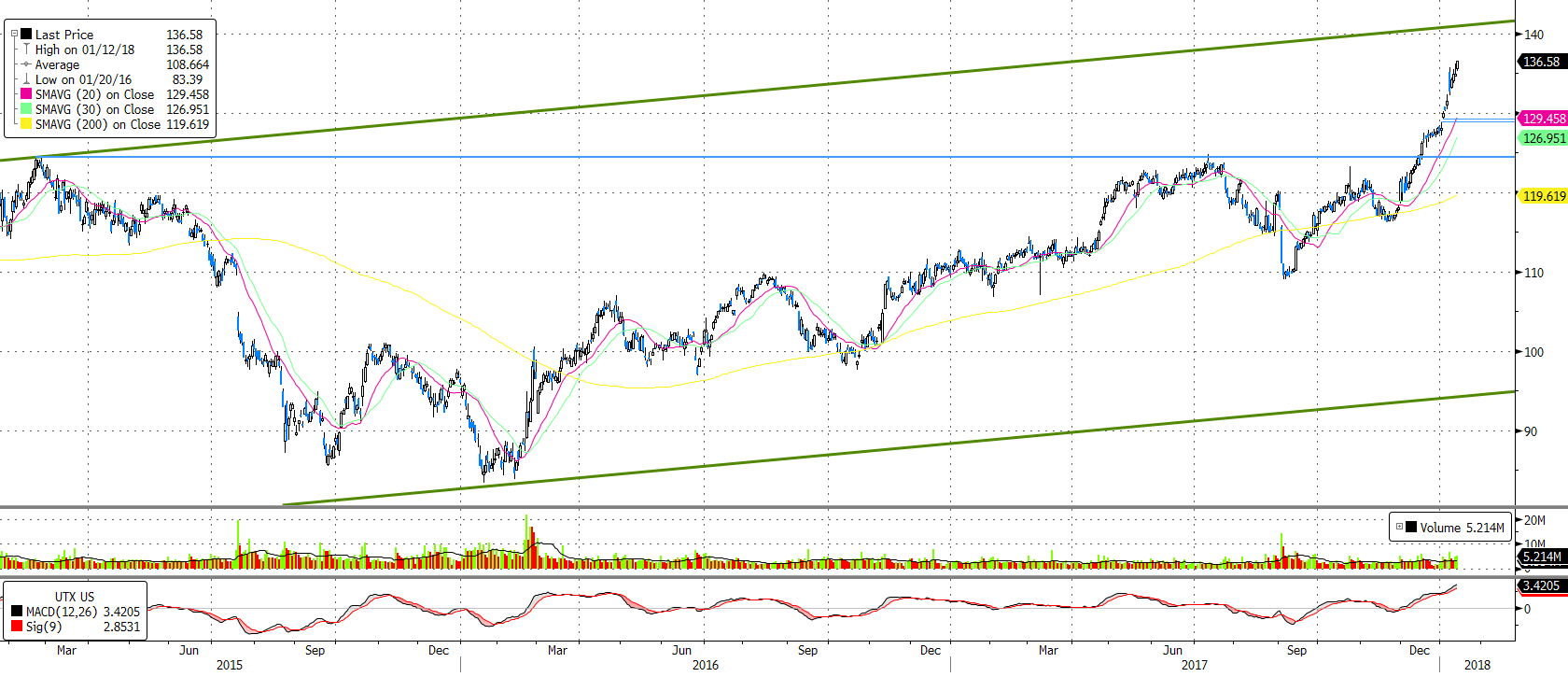Click the 'Sig(9)' legend label

pyautogui.click(x=44, y=626)
